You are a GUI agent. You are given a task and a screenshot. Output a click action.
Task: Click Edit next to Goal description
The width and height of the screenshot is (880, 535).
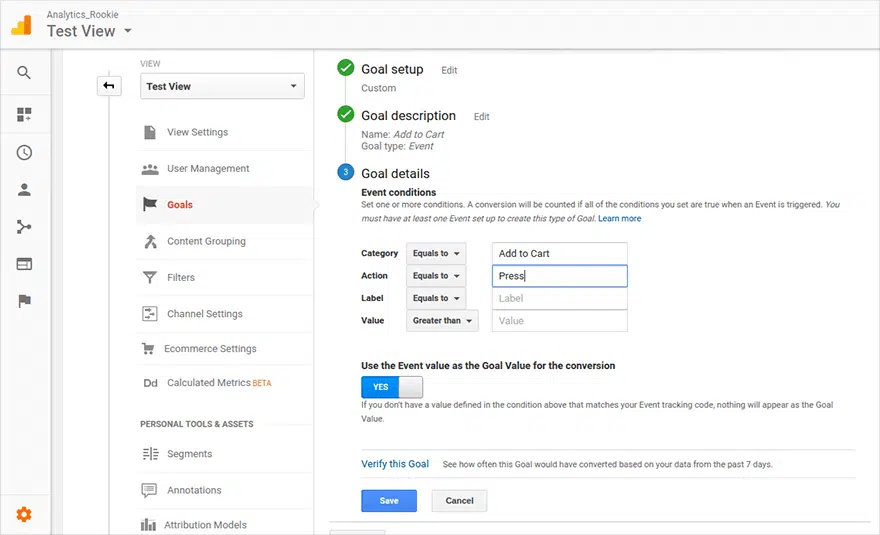(481, 117)
